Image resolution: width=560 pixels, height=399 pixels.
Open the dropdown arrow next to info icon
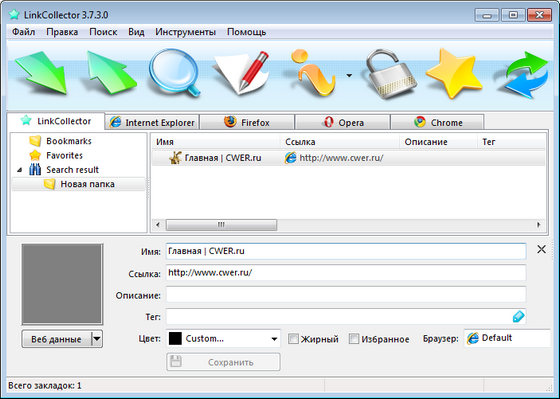349,75
